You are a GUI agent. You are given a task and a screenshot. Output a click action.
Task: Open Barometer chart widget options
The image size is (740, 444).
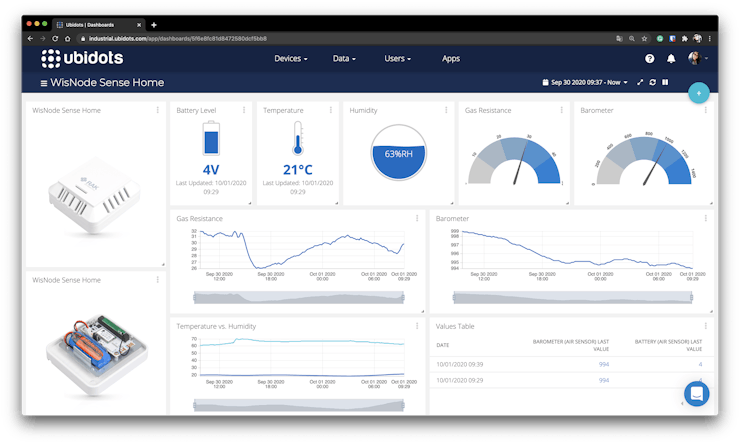pos(706,218)
